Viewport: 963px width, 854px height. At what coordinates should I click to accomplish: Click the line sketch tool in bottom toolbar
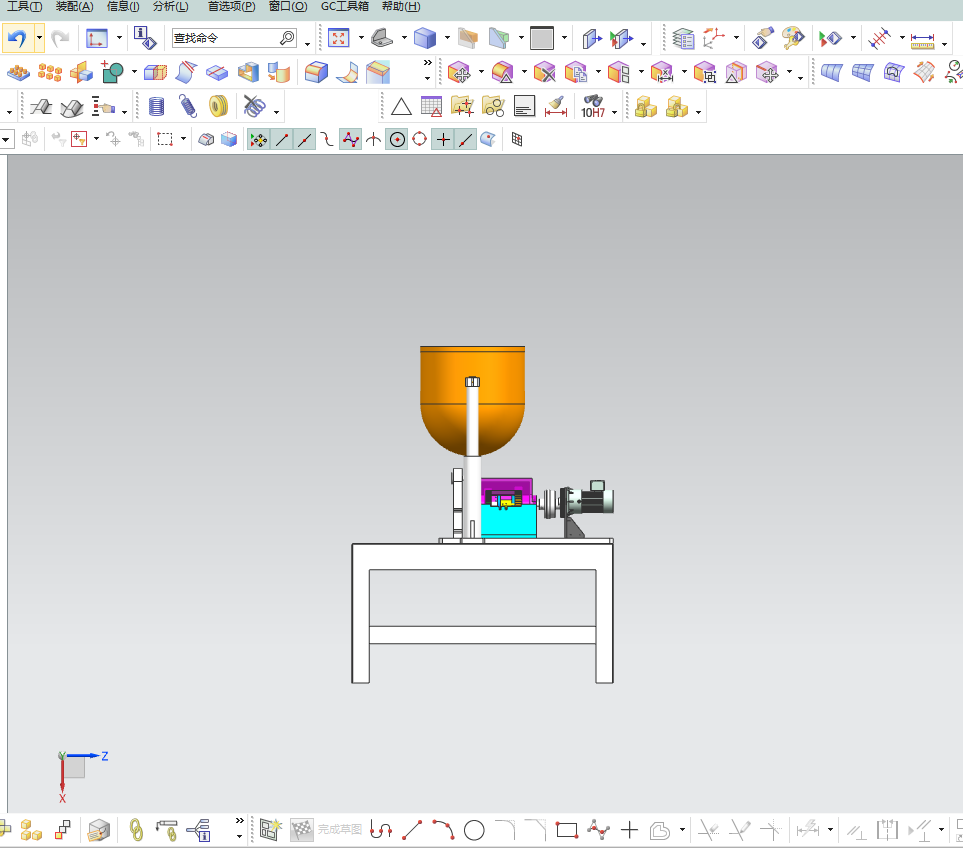[412, 830]
